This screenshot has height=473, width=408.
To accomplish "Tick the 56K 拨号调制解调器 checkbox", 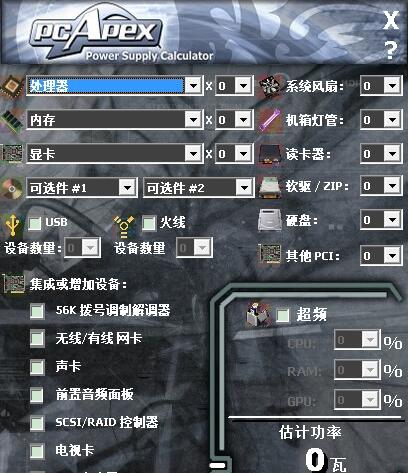I will pos(37,311).
